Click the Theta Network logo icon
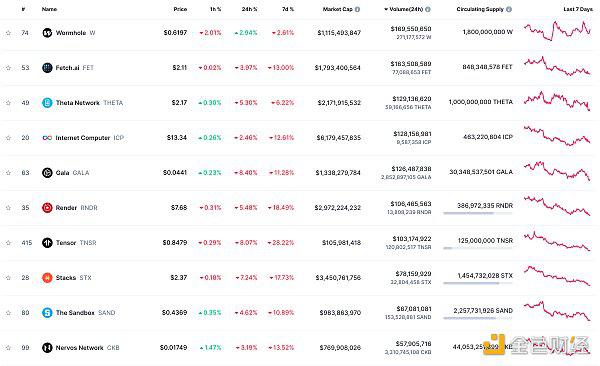600x366 pixels. tap(47, 103)
